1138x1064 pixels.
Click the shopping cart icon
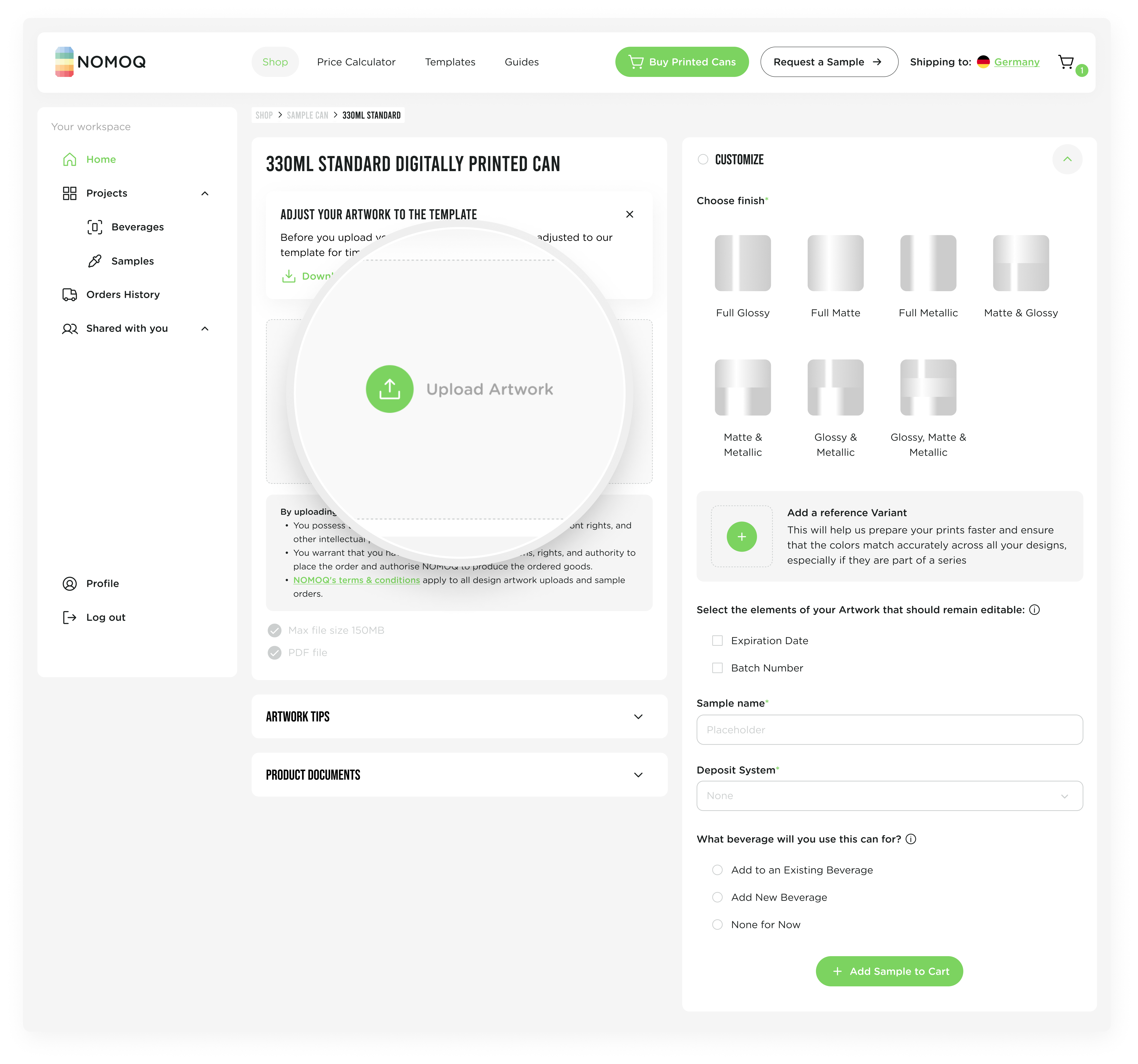(x=1066, y=62)
